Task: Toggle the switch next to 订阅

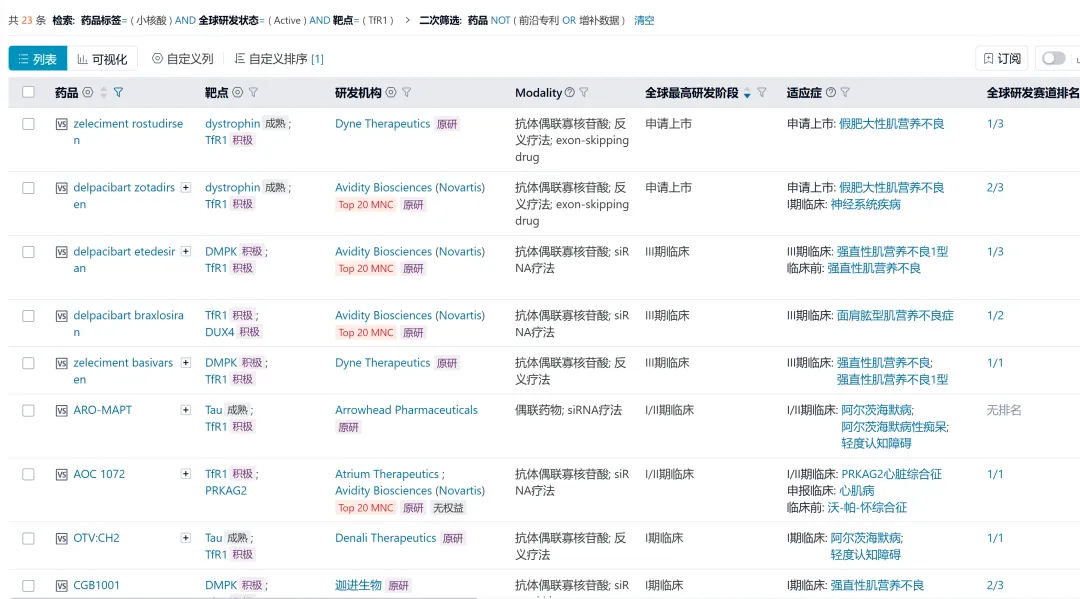Action: point(1053,59)
